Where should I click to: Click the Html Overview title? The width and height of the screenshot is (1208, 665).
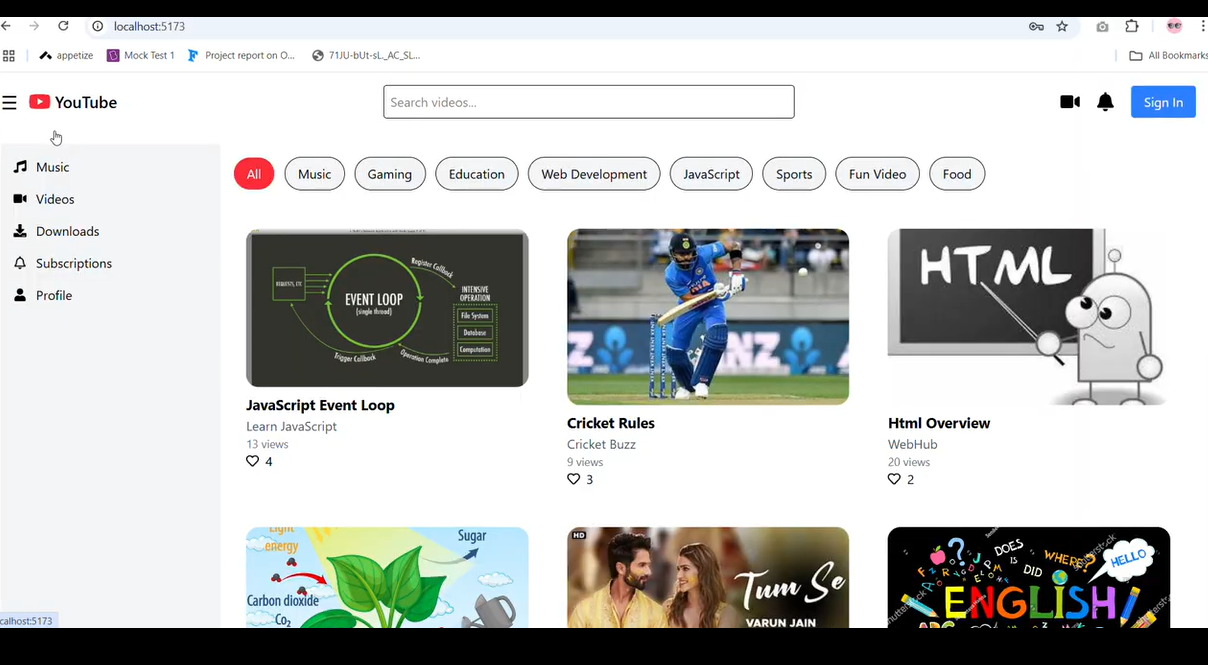tap(939, 423)
